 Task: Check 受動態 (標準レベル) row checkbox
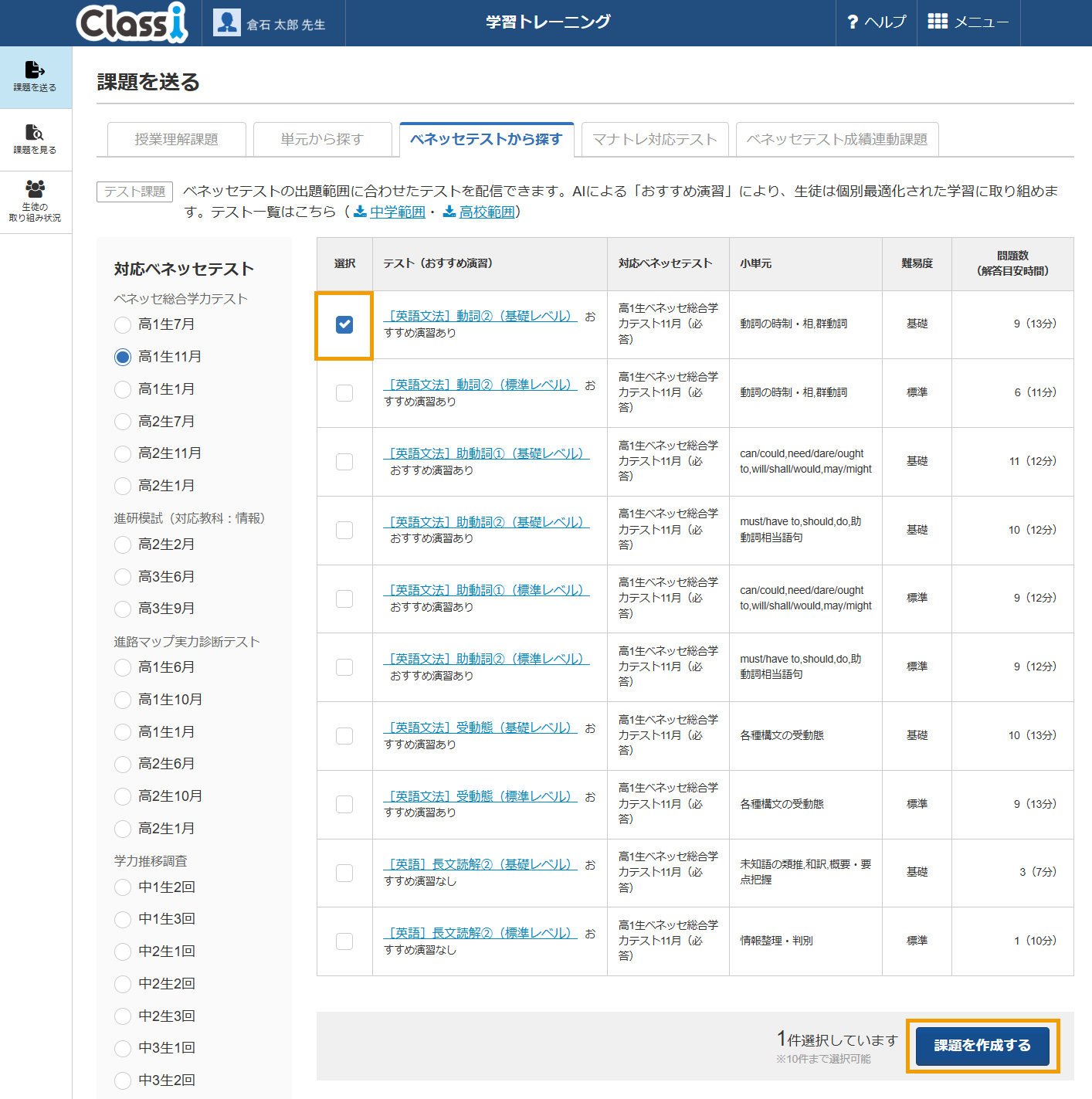point(344,805)
